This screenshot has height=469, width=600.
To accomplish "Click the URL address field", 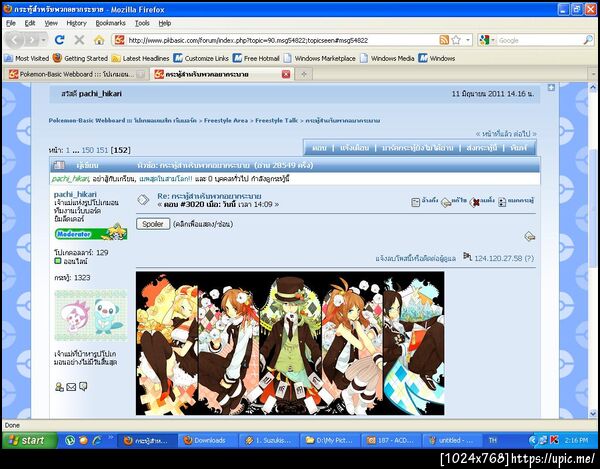I will [282, 40].
